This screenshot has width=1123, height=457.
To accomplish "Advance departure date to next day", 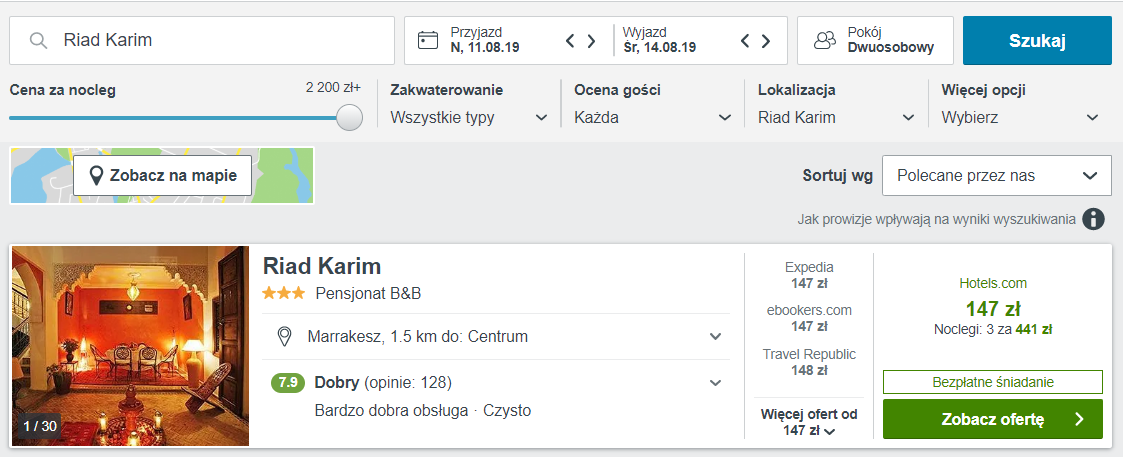I will (766, 41).
